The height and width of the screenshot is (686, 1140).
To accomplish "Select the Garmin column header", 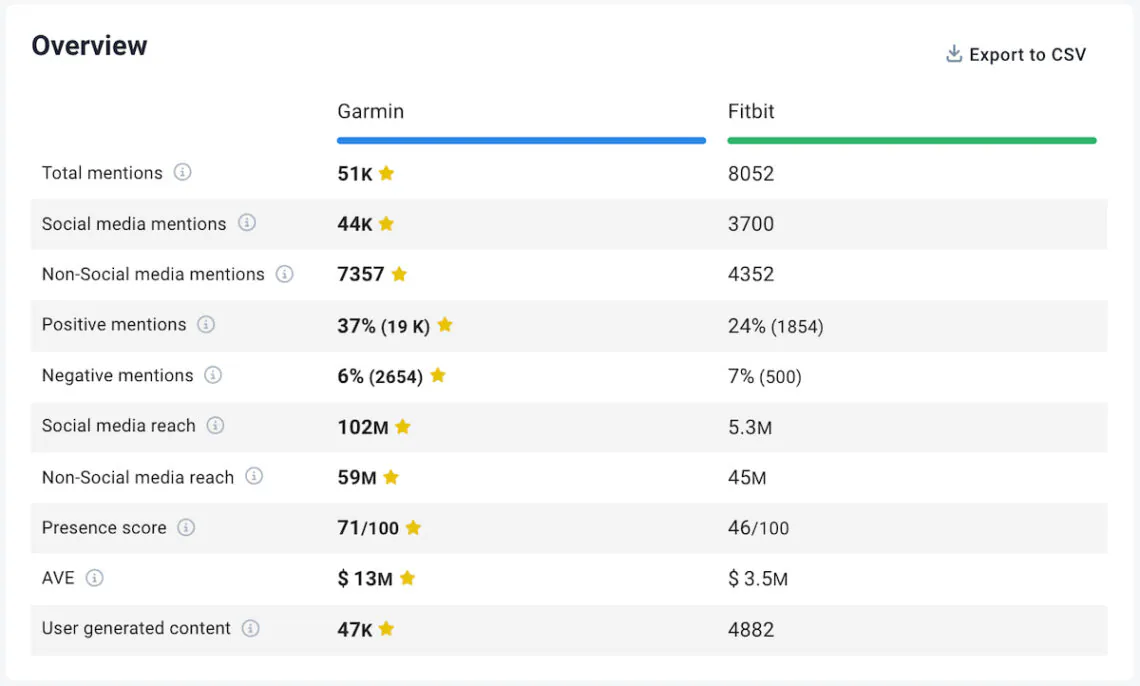I will pos(370,112).
